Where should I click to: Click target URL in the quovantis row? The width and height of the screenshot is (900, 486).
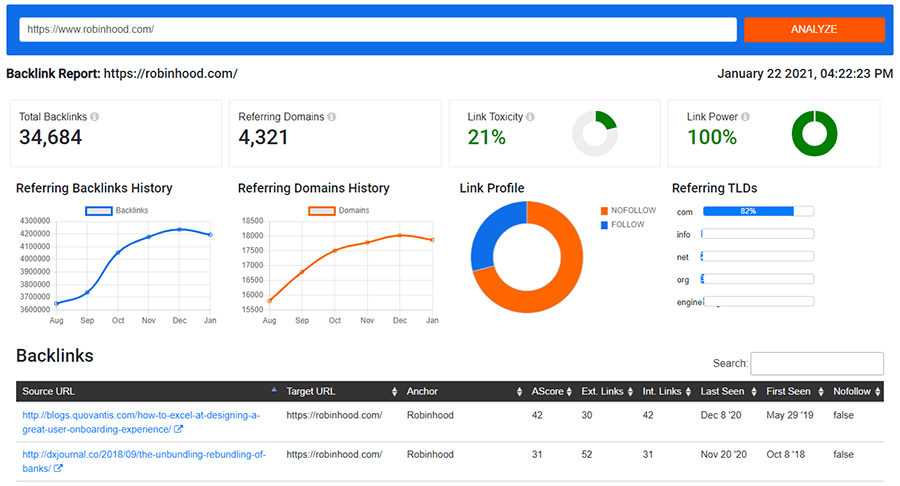[334, 415]
